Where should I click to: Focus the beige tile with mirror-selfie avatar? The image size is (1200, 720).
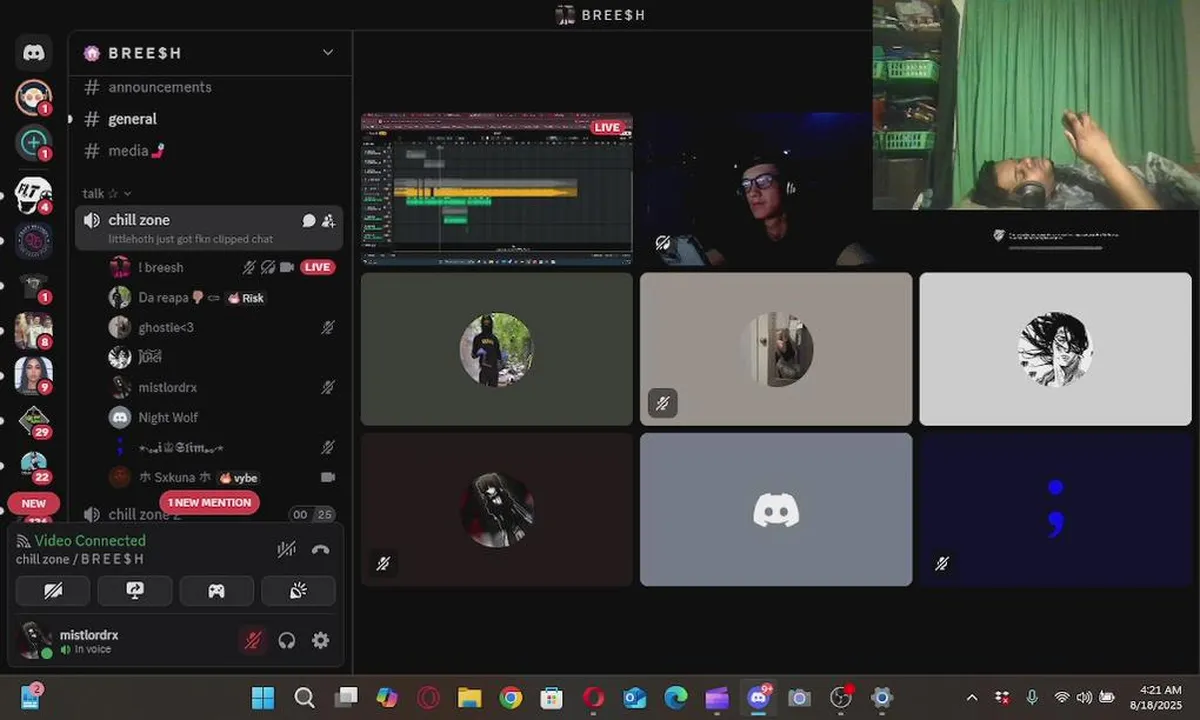tap(776, 349)
